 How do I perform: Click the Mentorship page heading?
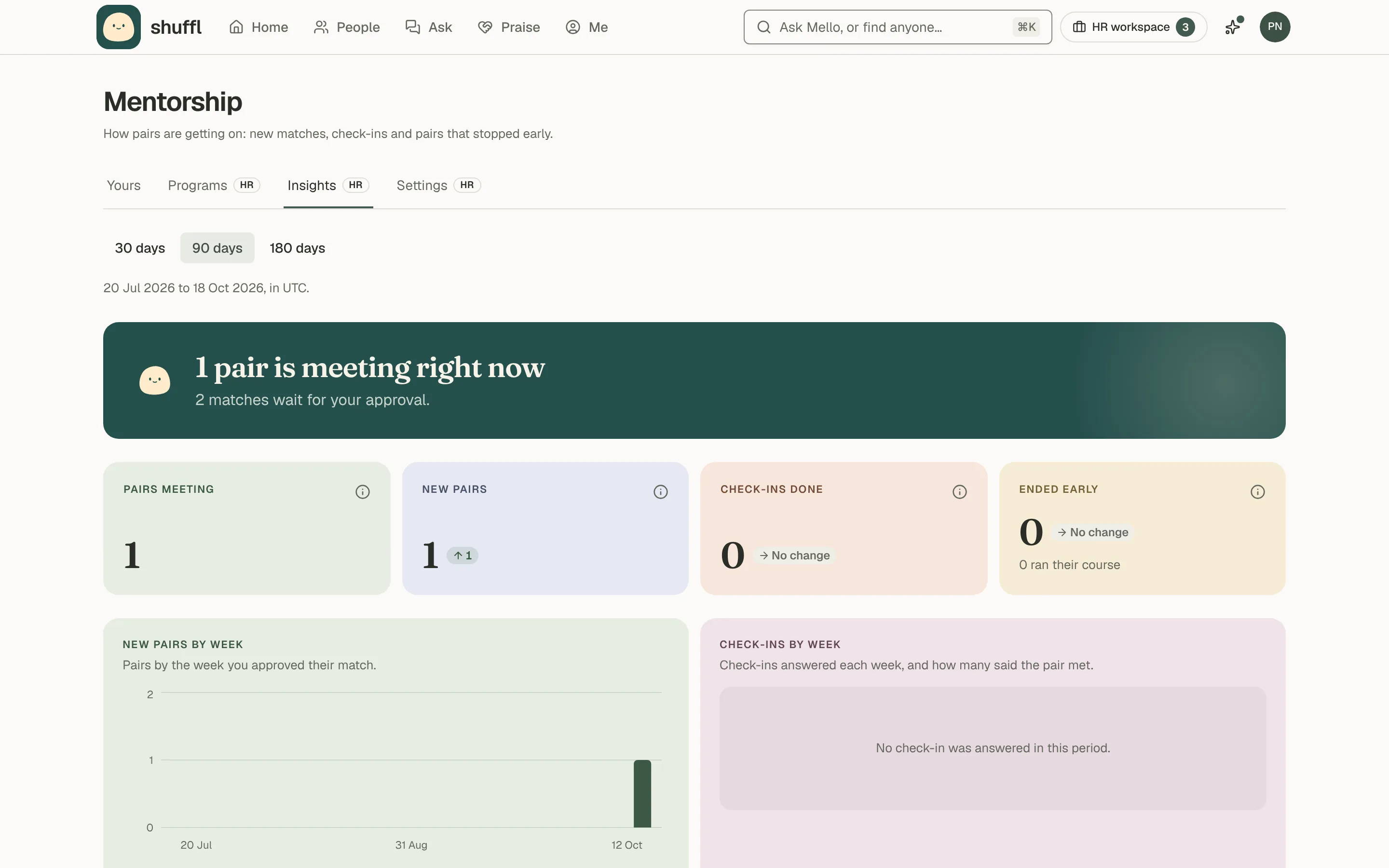click(x=173, y=102)
